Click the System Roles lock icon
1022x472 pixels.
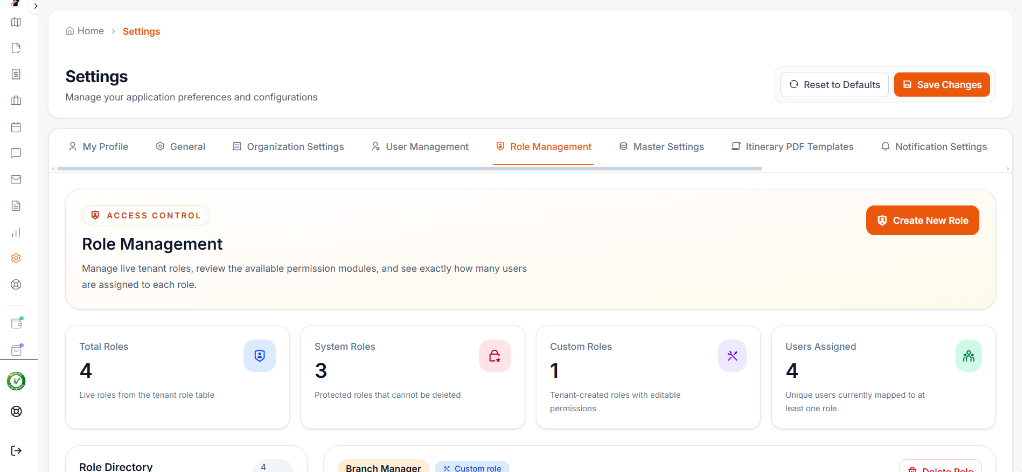(495, 356)
